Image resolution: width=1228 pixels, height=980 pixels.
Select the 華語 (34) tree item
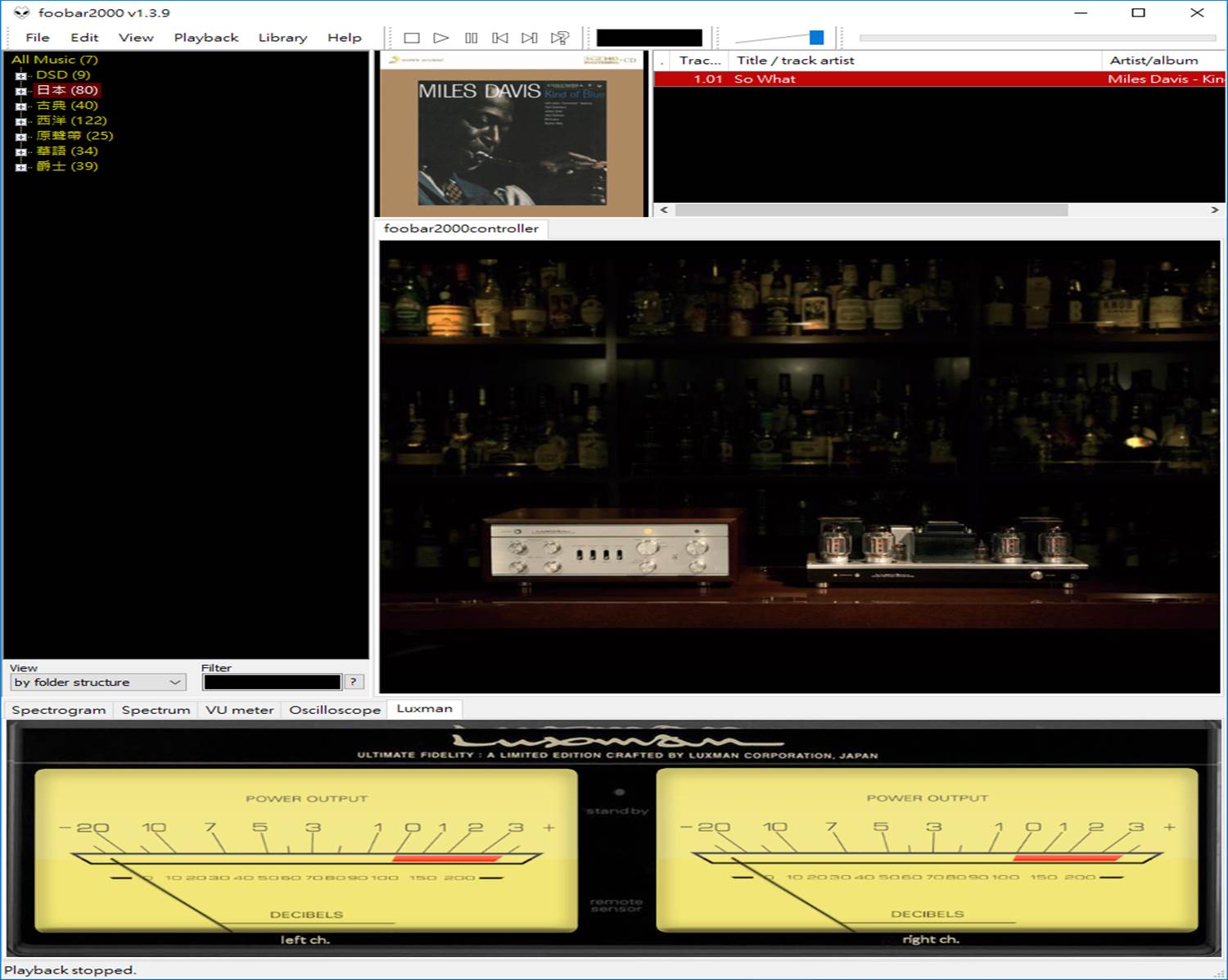(x=67, y=151)
